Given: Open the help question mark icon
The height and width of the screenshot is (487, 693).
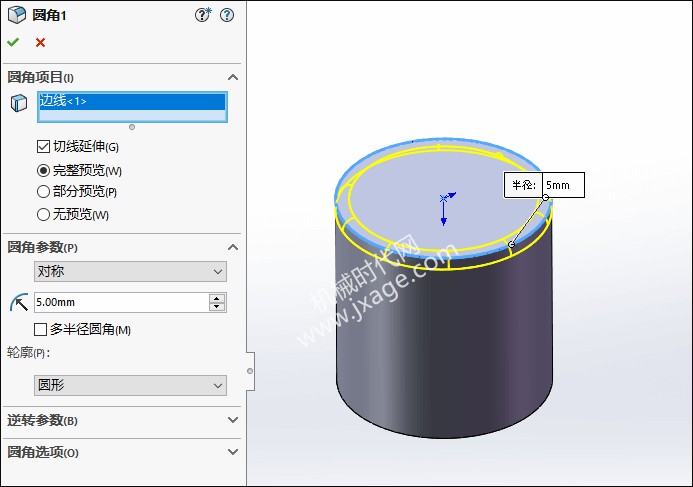Looking at the screenshot, I should tap(227, 15).
